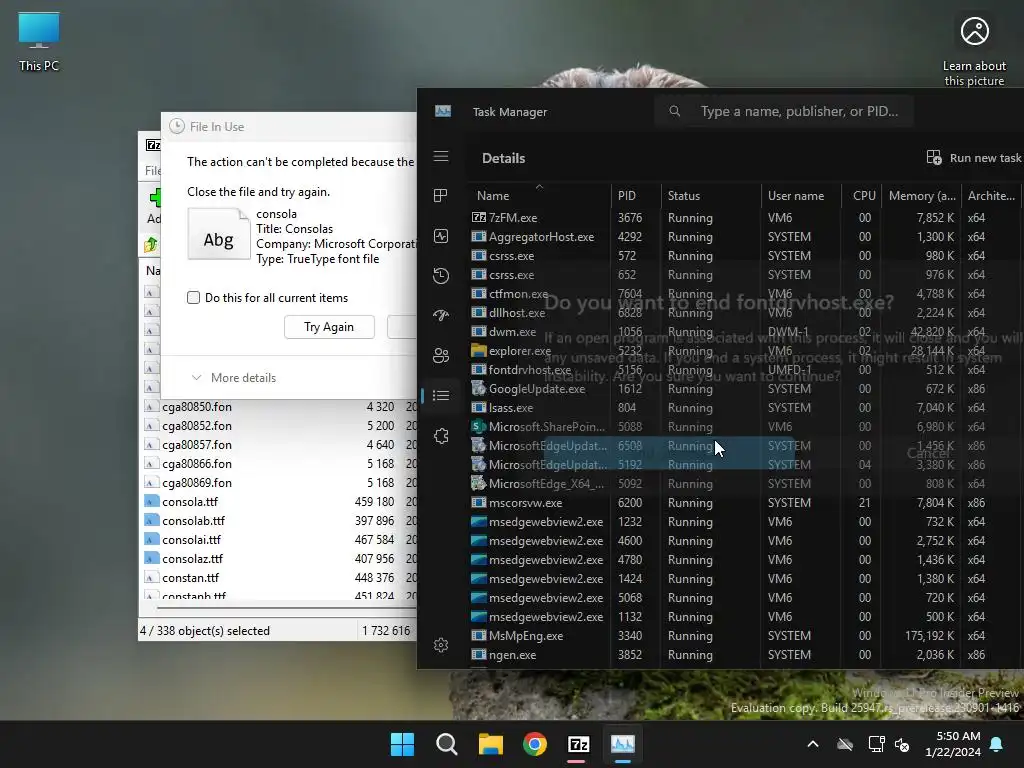Select cga80866.fon in 7-Zip file list
Screen dimensions: 1024x768
tap(280, 464)
